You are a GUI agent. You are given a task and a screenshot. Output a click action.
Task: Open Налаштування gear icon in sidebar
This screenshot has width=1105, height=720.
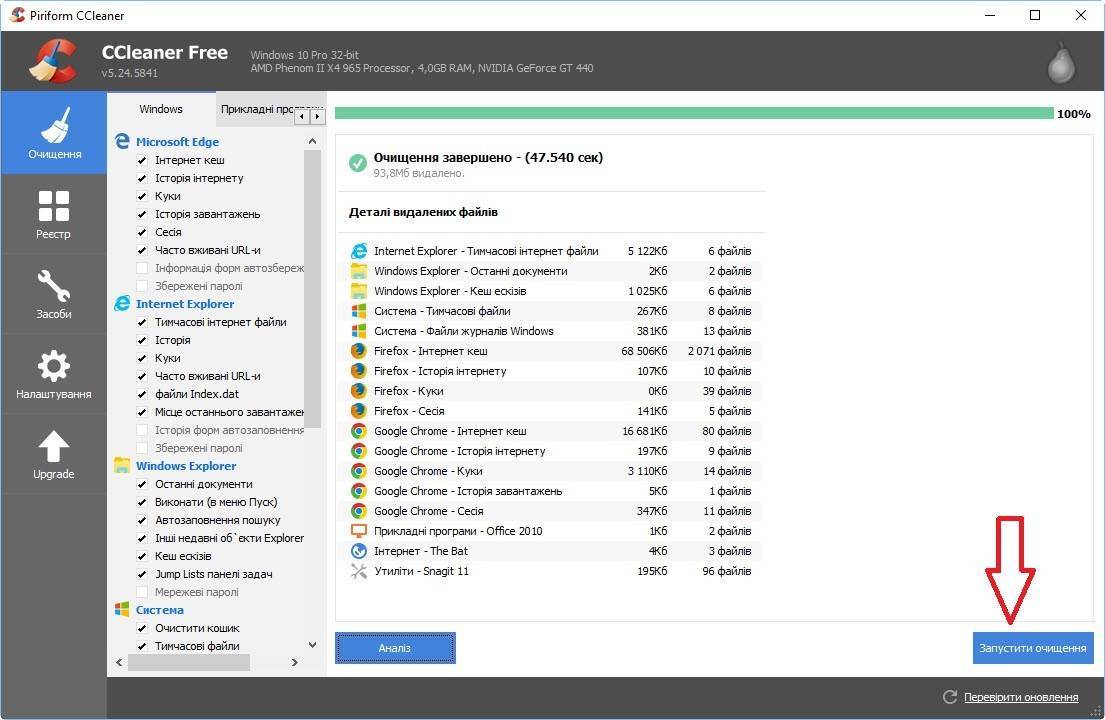click(53, 367)
